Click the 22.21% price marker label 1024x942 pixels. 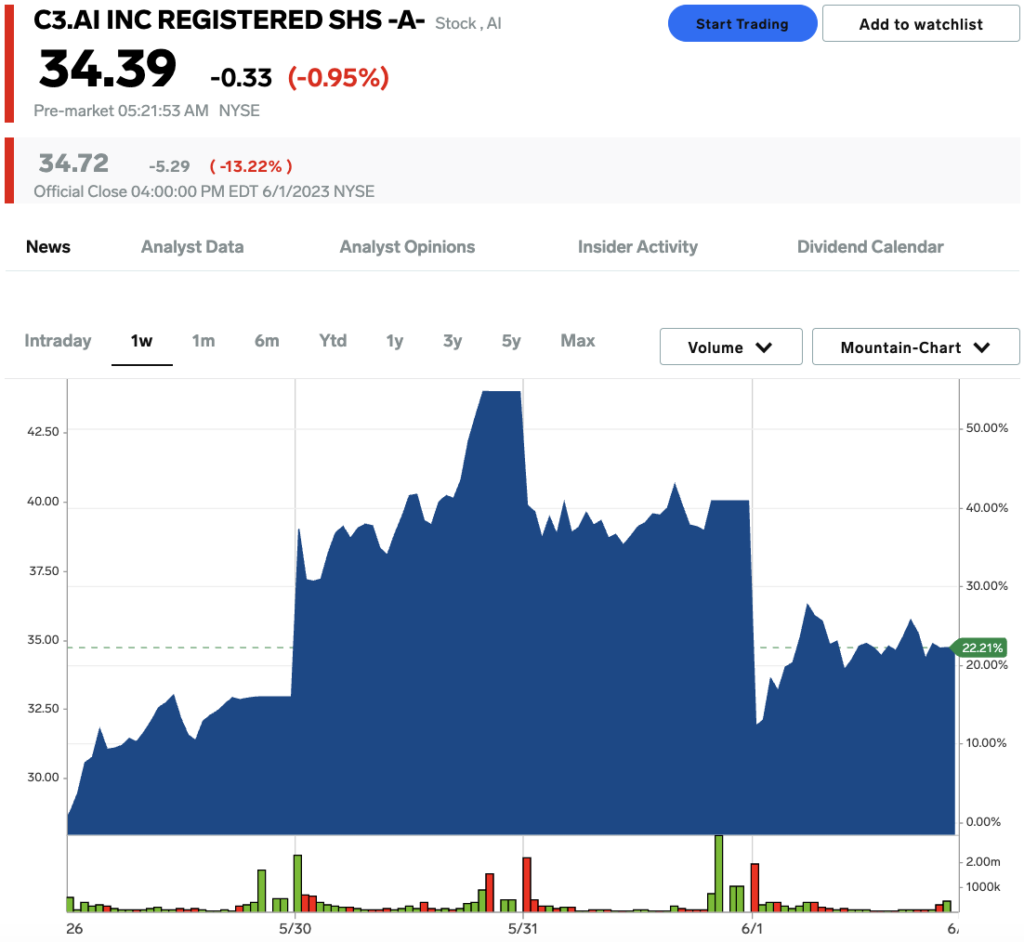tap(981, 647)
